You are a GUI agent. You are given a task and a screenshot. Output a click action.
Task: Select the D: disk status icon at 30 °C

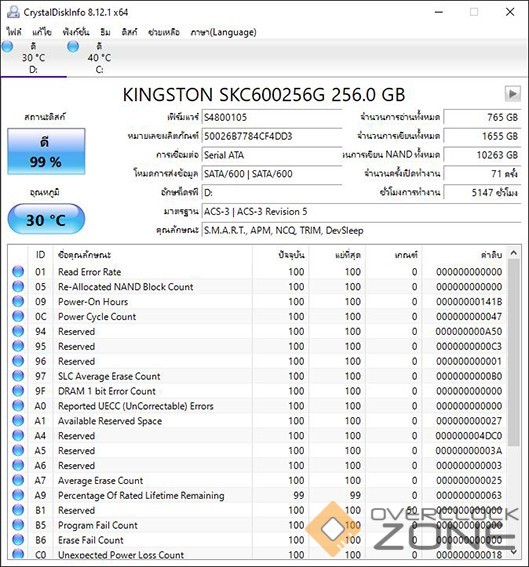click(8, 47)
